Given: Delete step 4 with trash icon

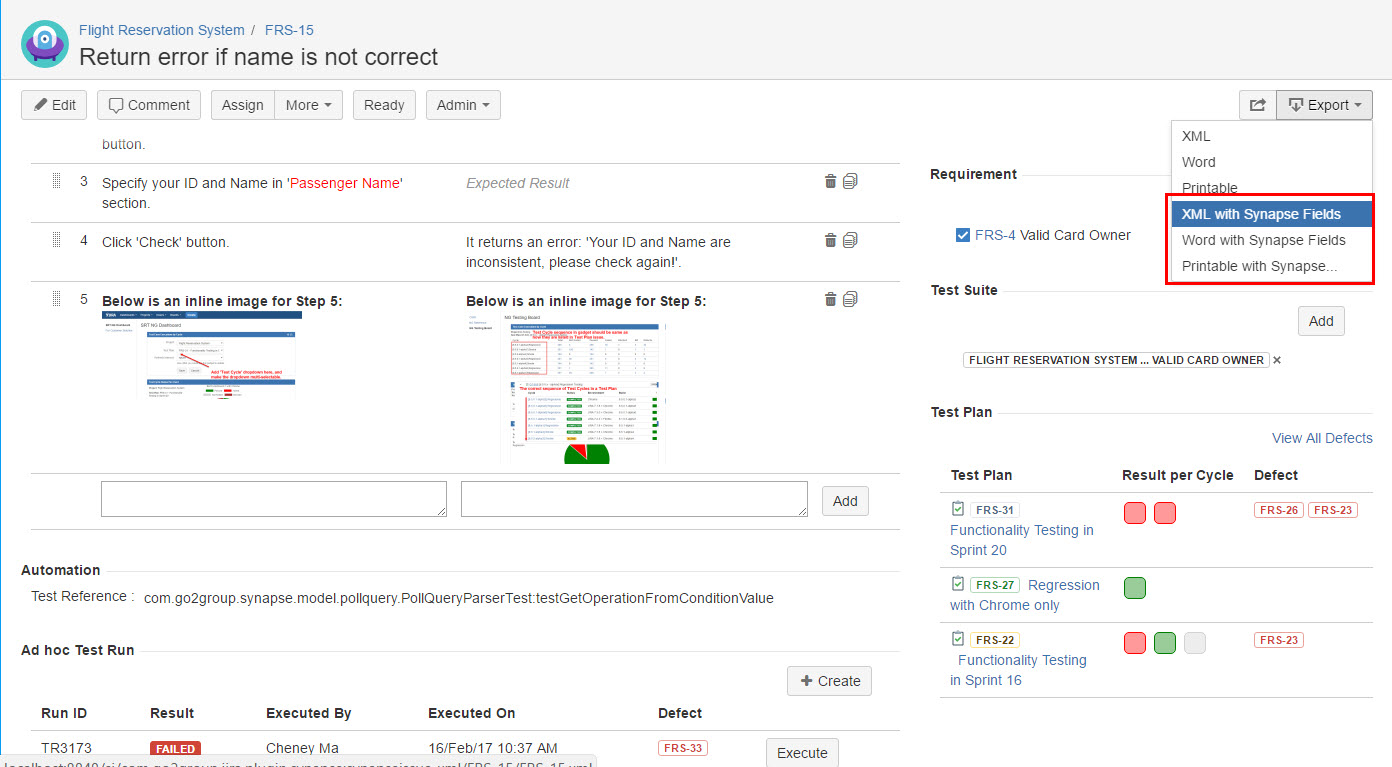Looking at the screenshot, I should [x=830, y=240].
